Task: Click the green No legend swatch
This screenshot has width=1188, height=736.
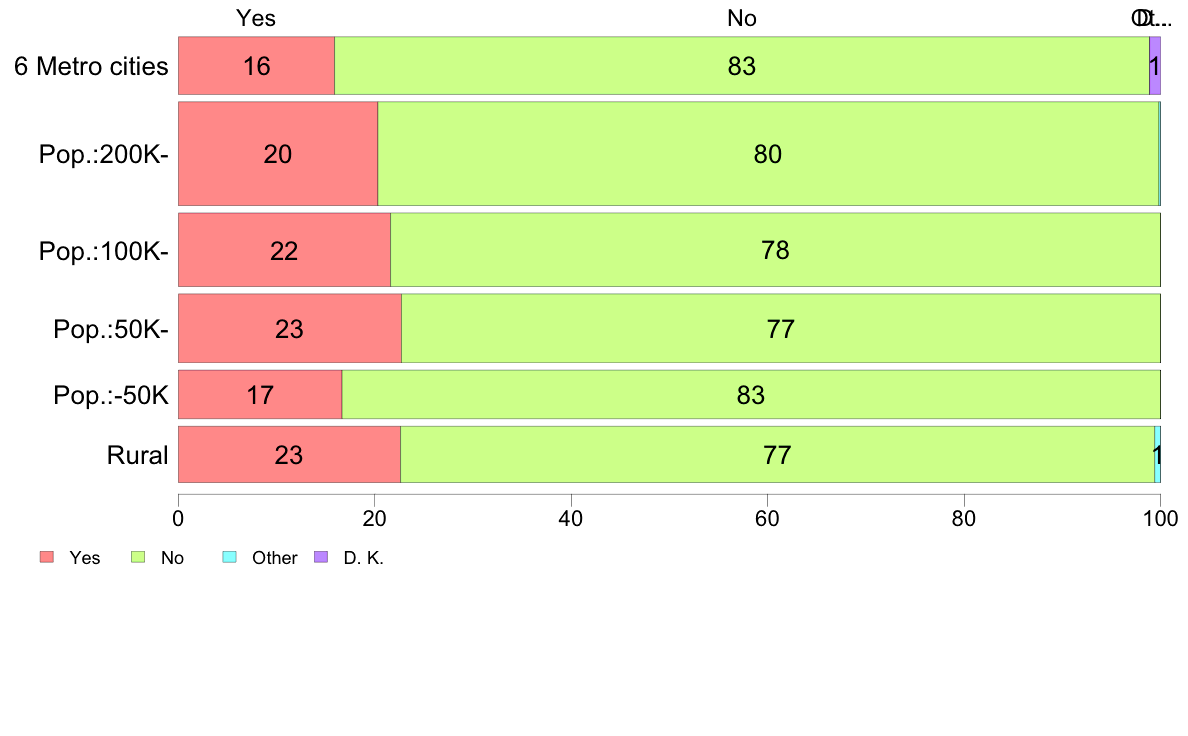Action: (x=138, y=557)
